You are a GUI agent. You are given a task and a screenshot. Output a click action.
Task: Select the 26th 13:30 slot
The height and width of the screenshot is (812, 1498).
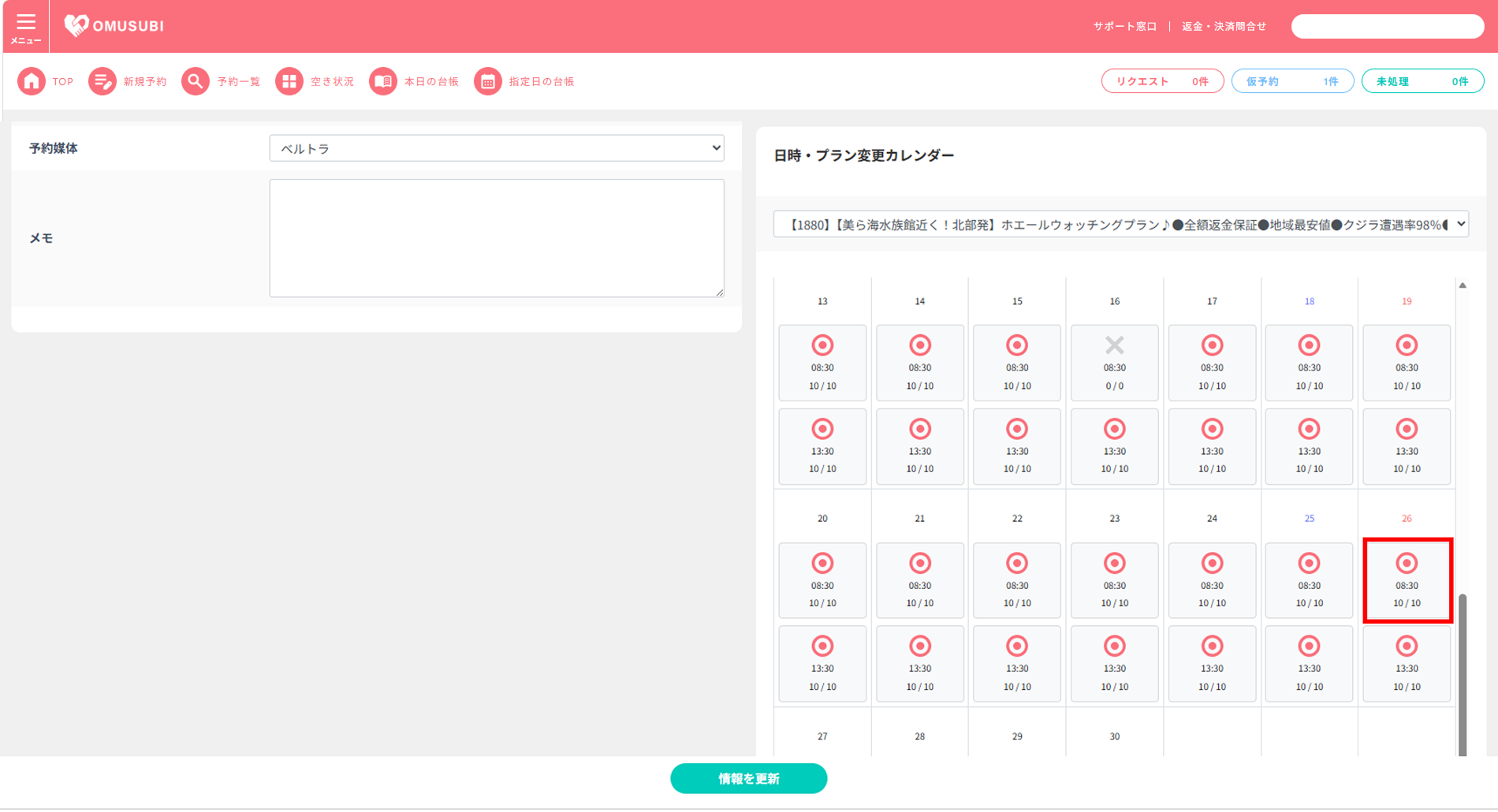(1407, 664)
